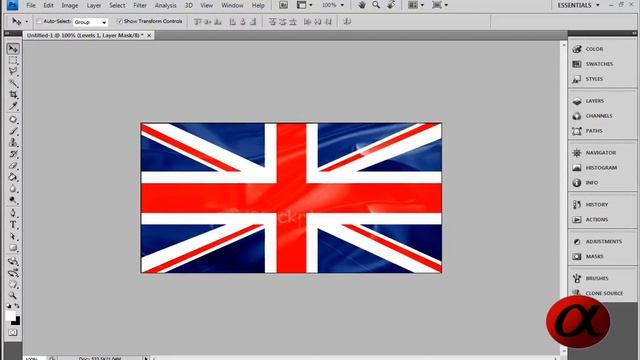Select the Move tool in the toolbox
640x360 pixels.
[13, 49]
